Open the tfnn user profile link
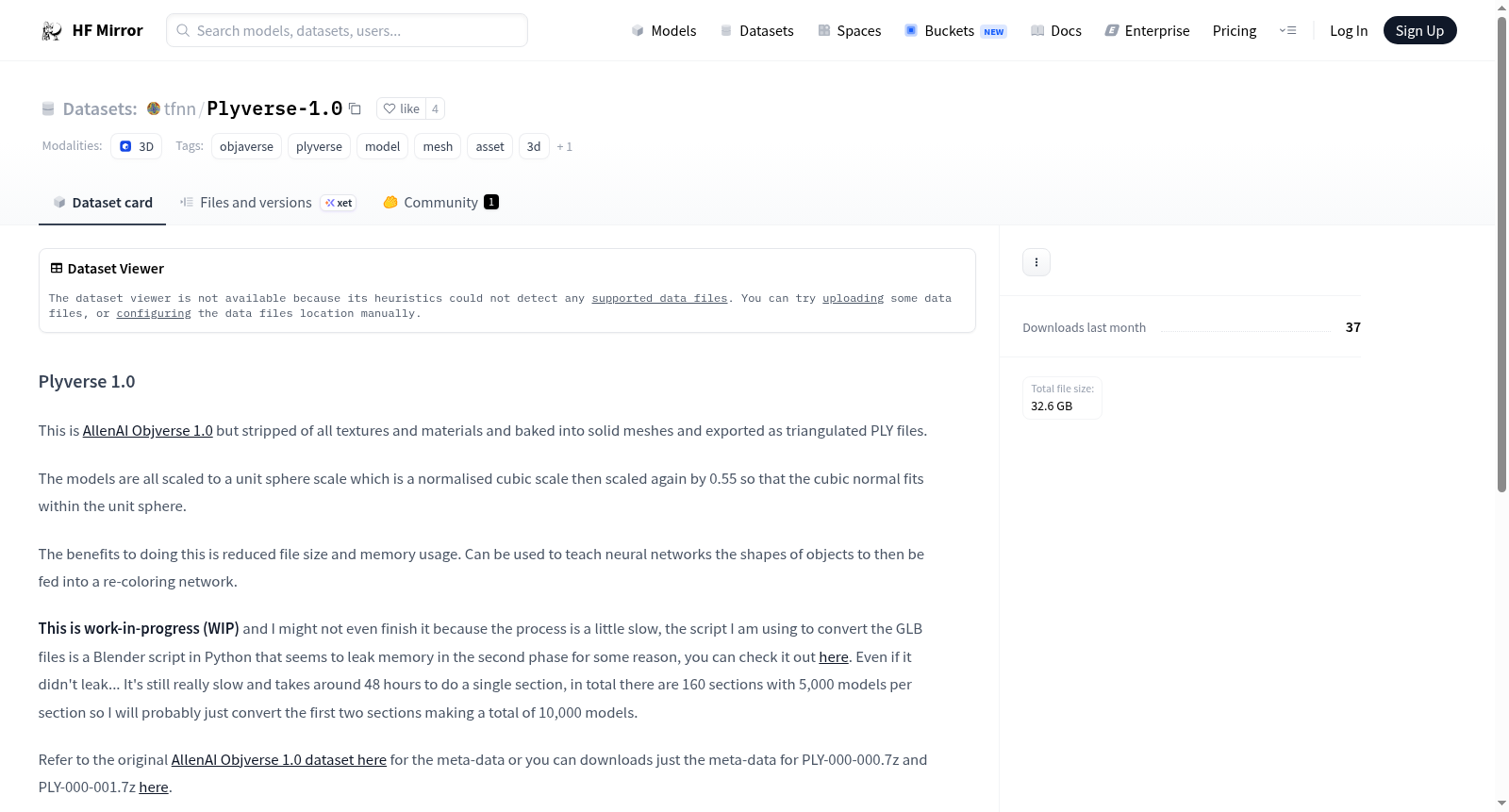 click(180, 108)
